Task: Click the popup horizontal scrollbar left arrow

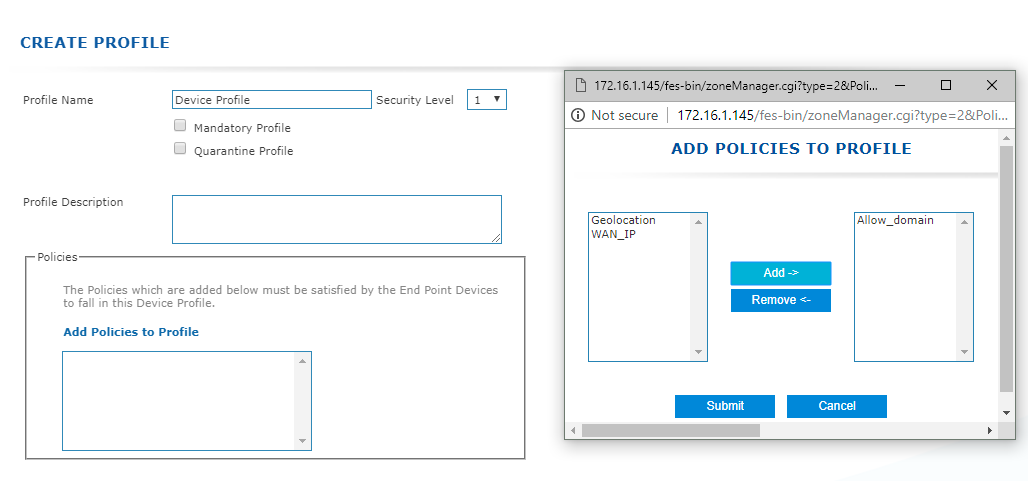Action: coord(573,431)
